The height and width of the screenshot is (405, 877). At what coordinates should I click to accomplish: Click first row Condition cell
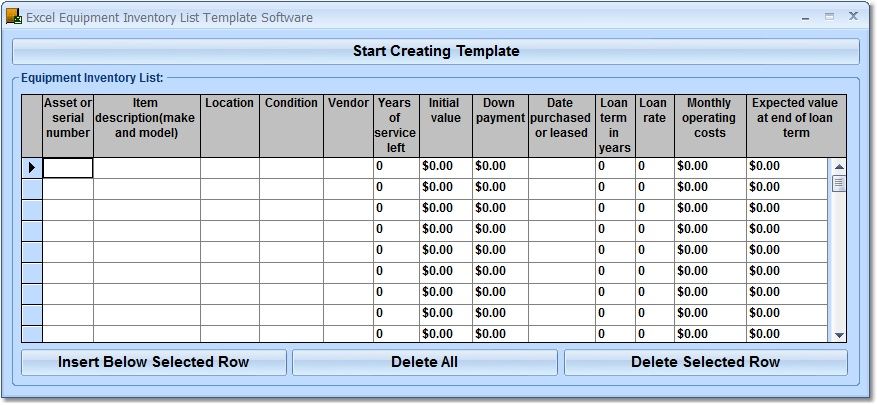coord(291,168)
